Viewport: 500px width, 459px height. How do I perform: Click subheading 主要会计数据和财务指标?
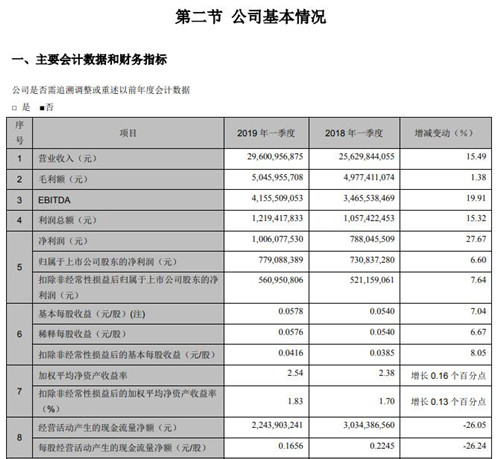101,60
